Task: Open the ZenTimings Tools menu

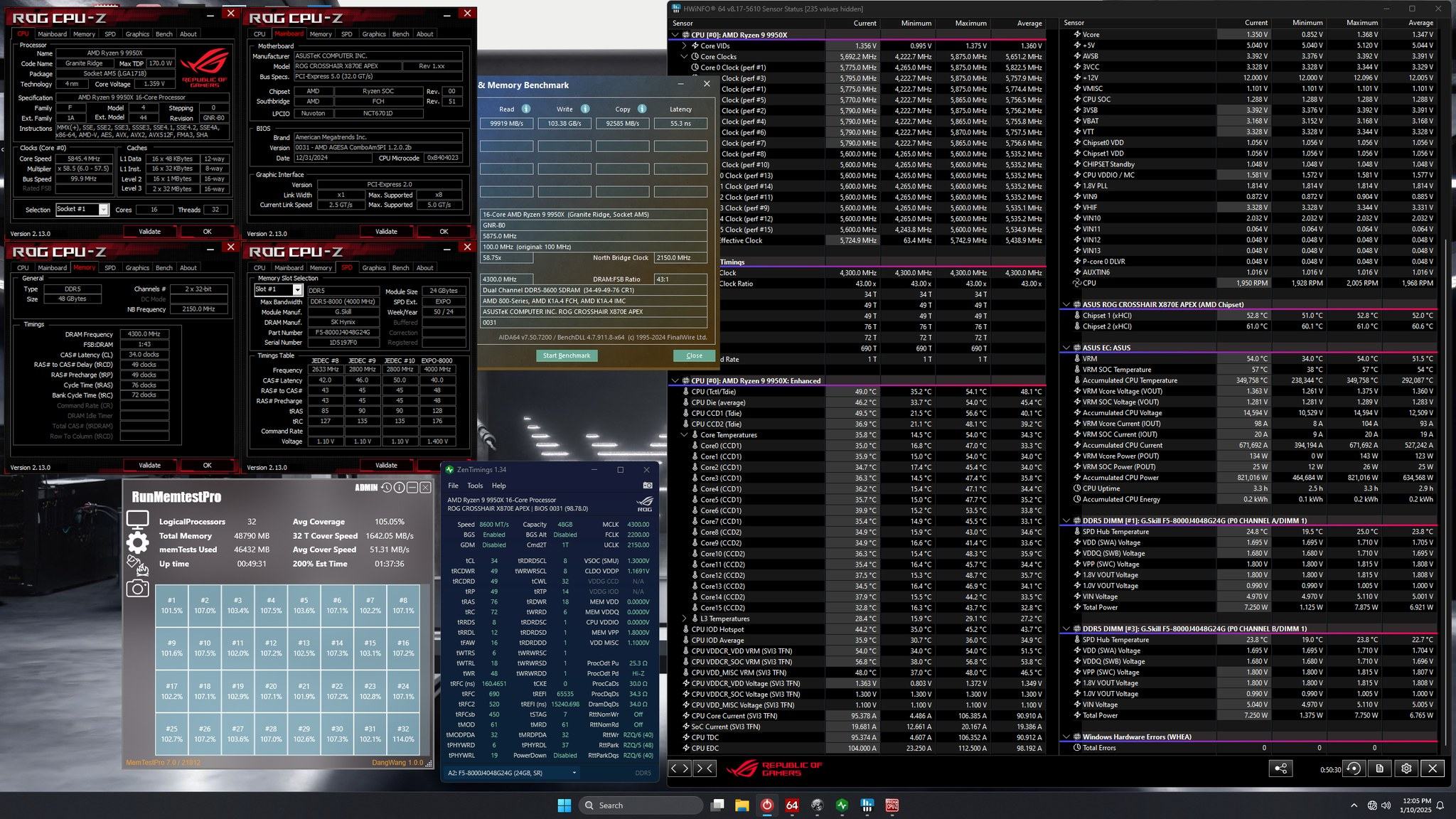Action: click(x=475, y=486)
